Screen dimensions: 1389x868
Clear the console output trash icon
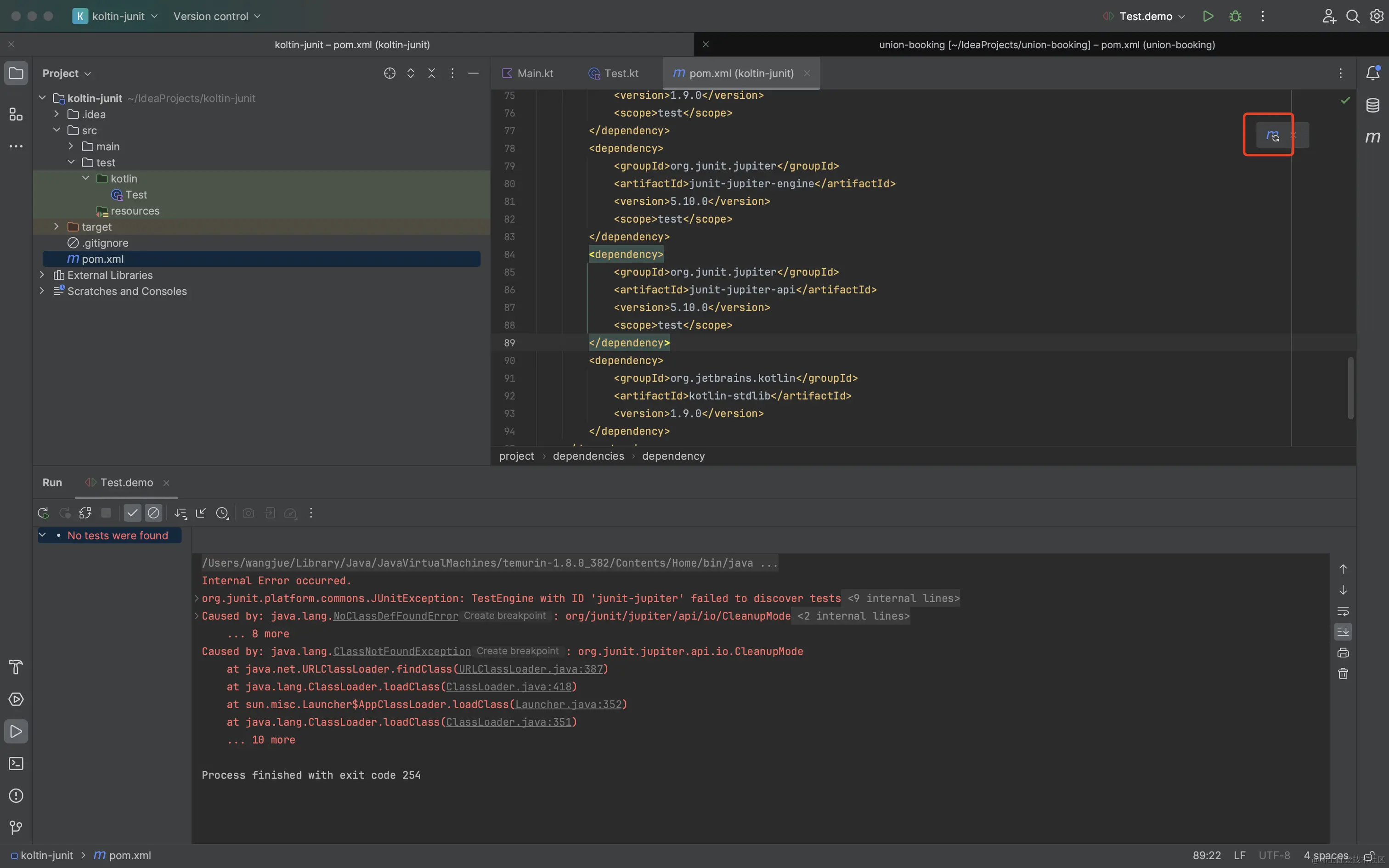(1343, 673)
